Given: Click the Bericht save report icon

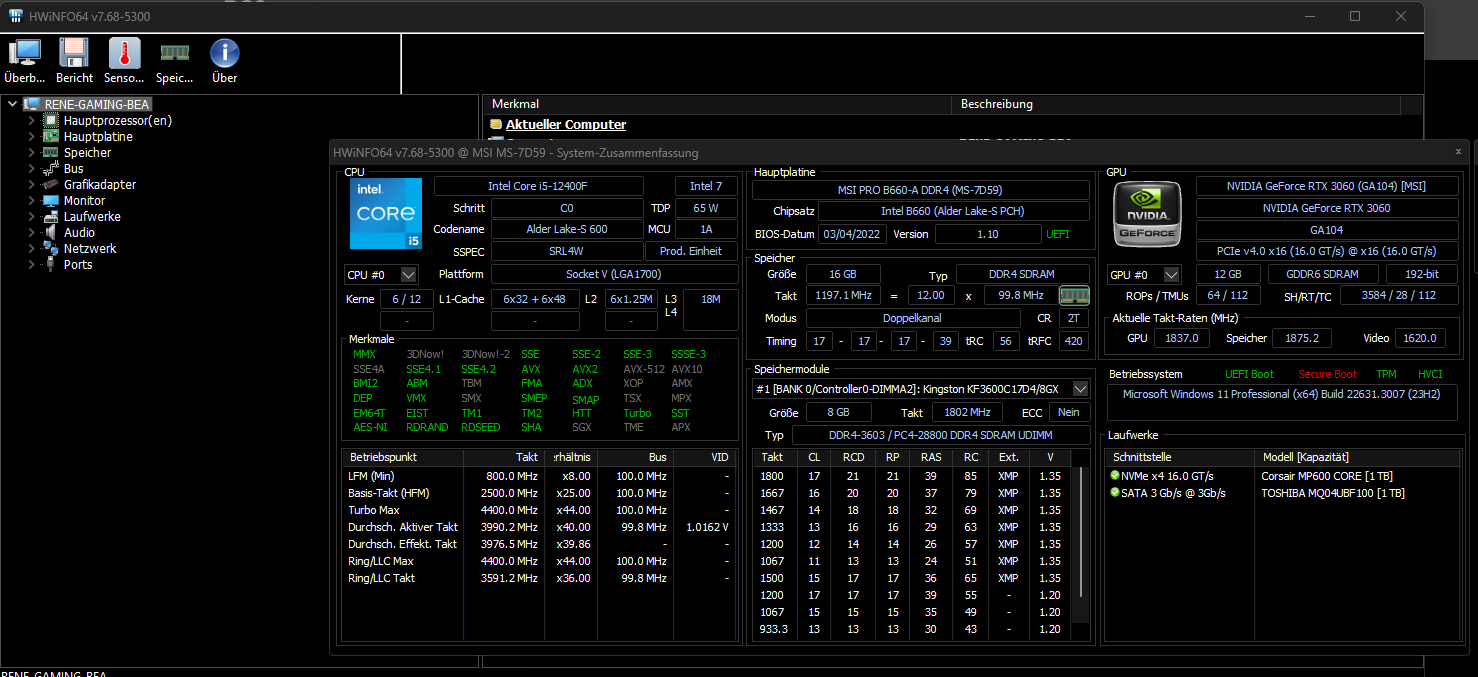Looking at the screenshot, I should point(74,53).
